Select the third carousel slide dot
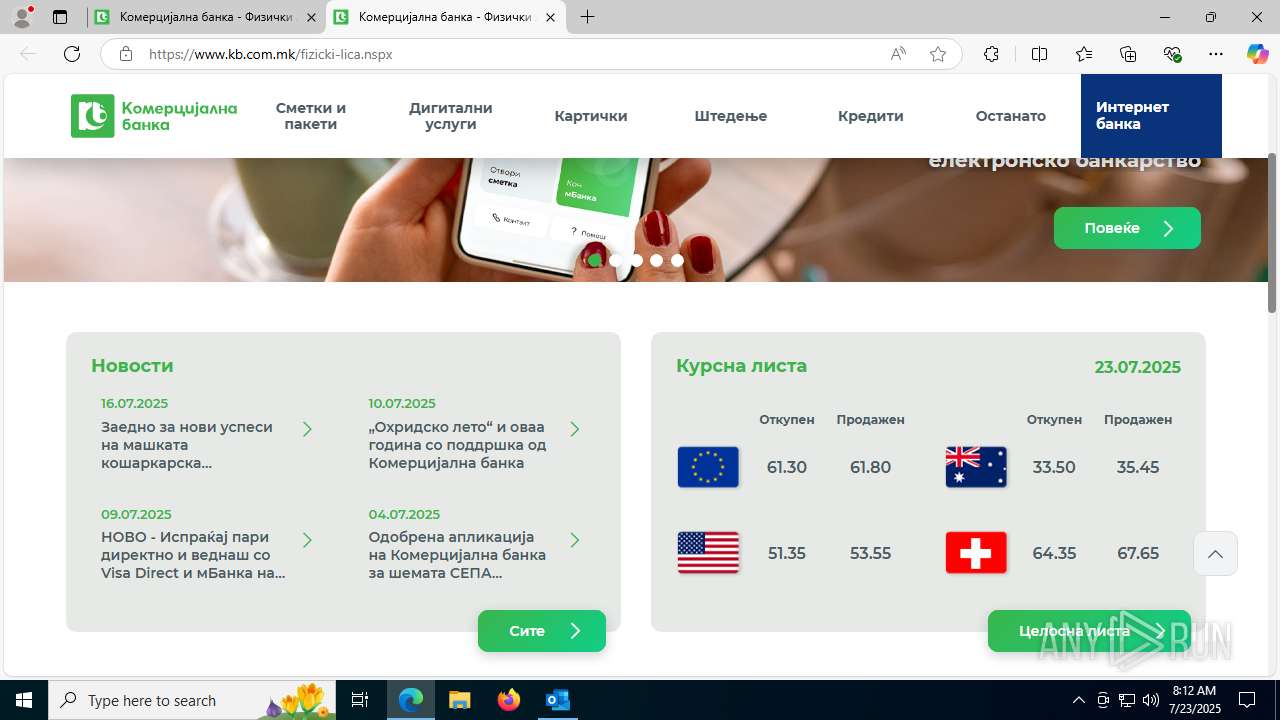This screenshot has width=1280, height=720. [x=636, y=260]
